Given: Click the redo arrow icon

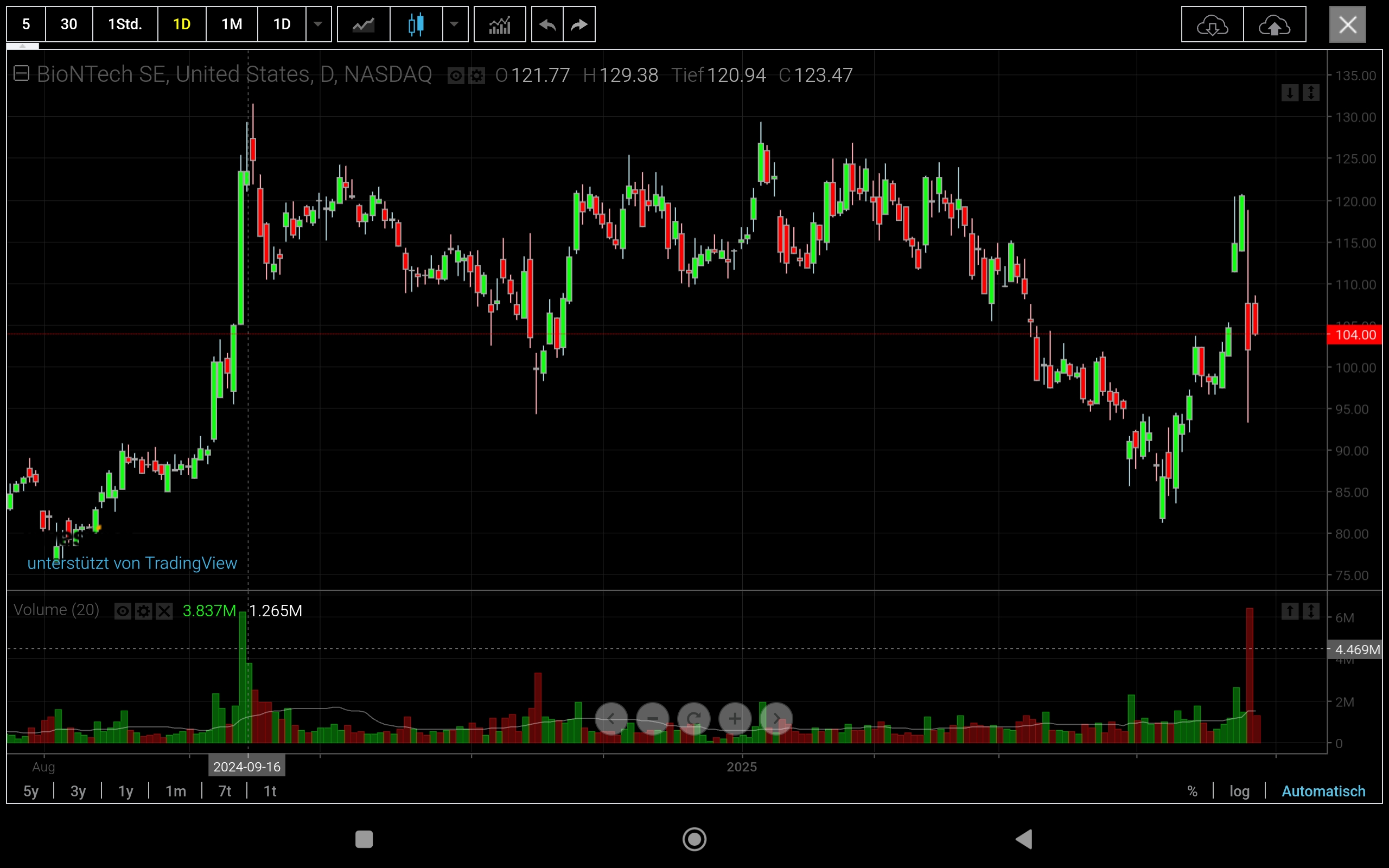Looking at the screenshot, I should coord(579,25).
